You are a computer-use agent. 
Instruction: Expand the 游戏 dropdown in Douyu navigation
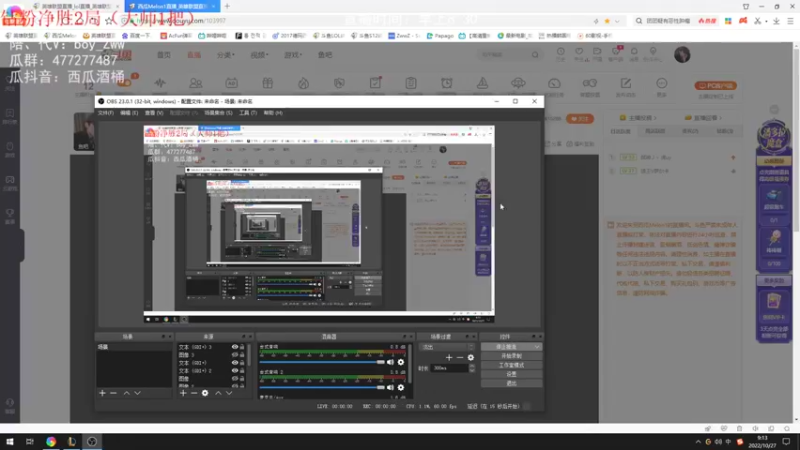point(293,55)
